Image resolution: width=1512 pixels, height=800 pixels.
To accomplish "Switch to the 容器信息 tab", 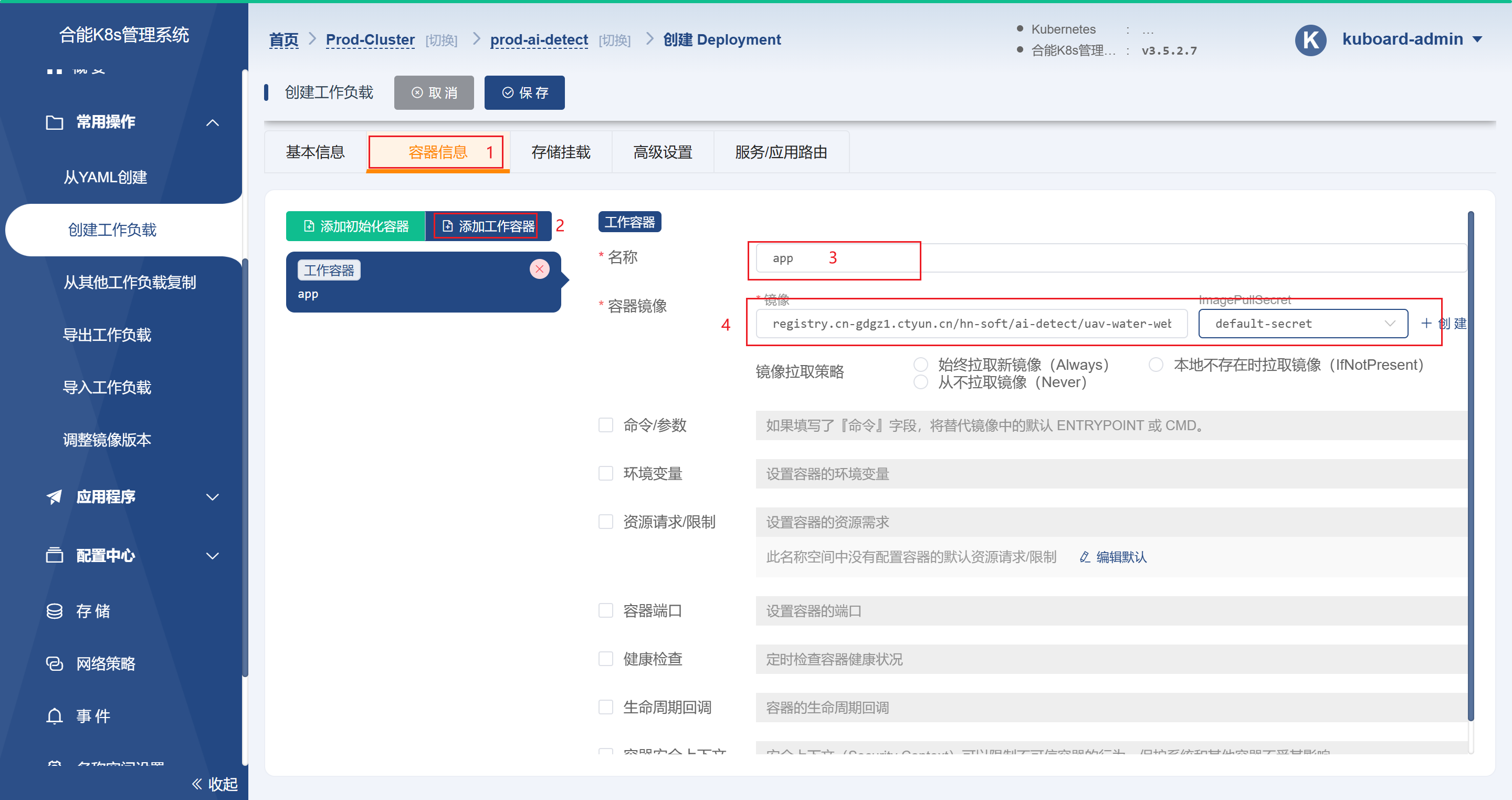I will point(438,152).
